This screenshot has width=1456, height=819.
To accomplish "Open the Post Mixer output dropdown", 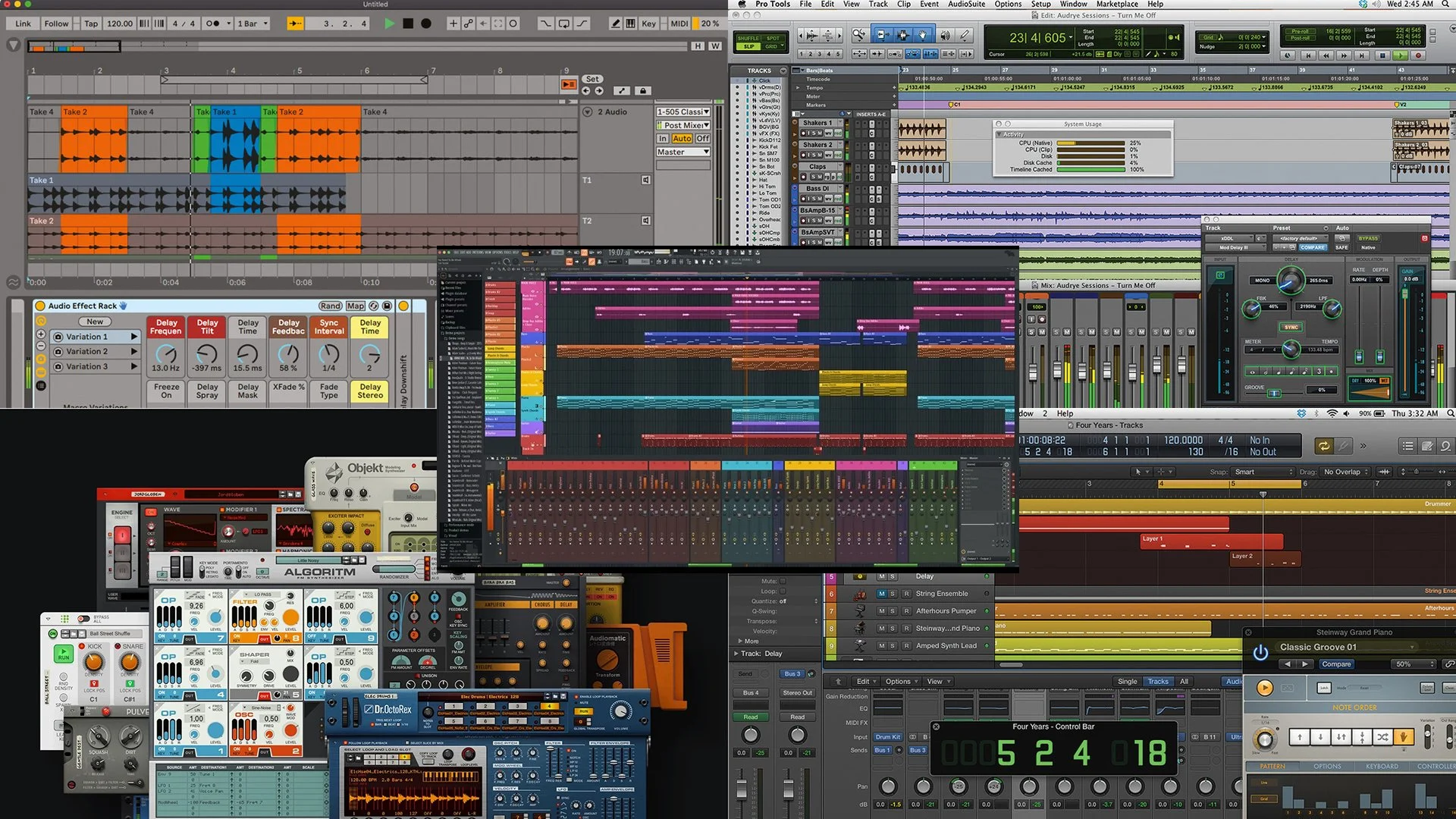I will [x=682, y=124].
